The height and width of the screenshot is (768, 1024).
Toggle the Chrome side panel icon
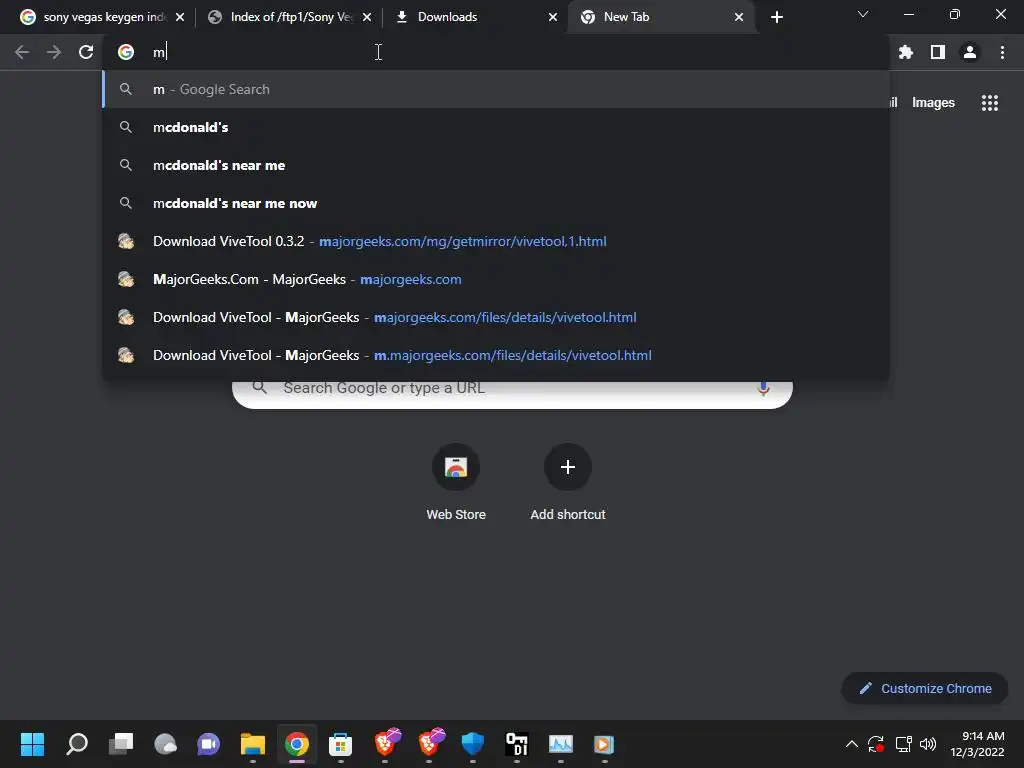coord(938,52)
